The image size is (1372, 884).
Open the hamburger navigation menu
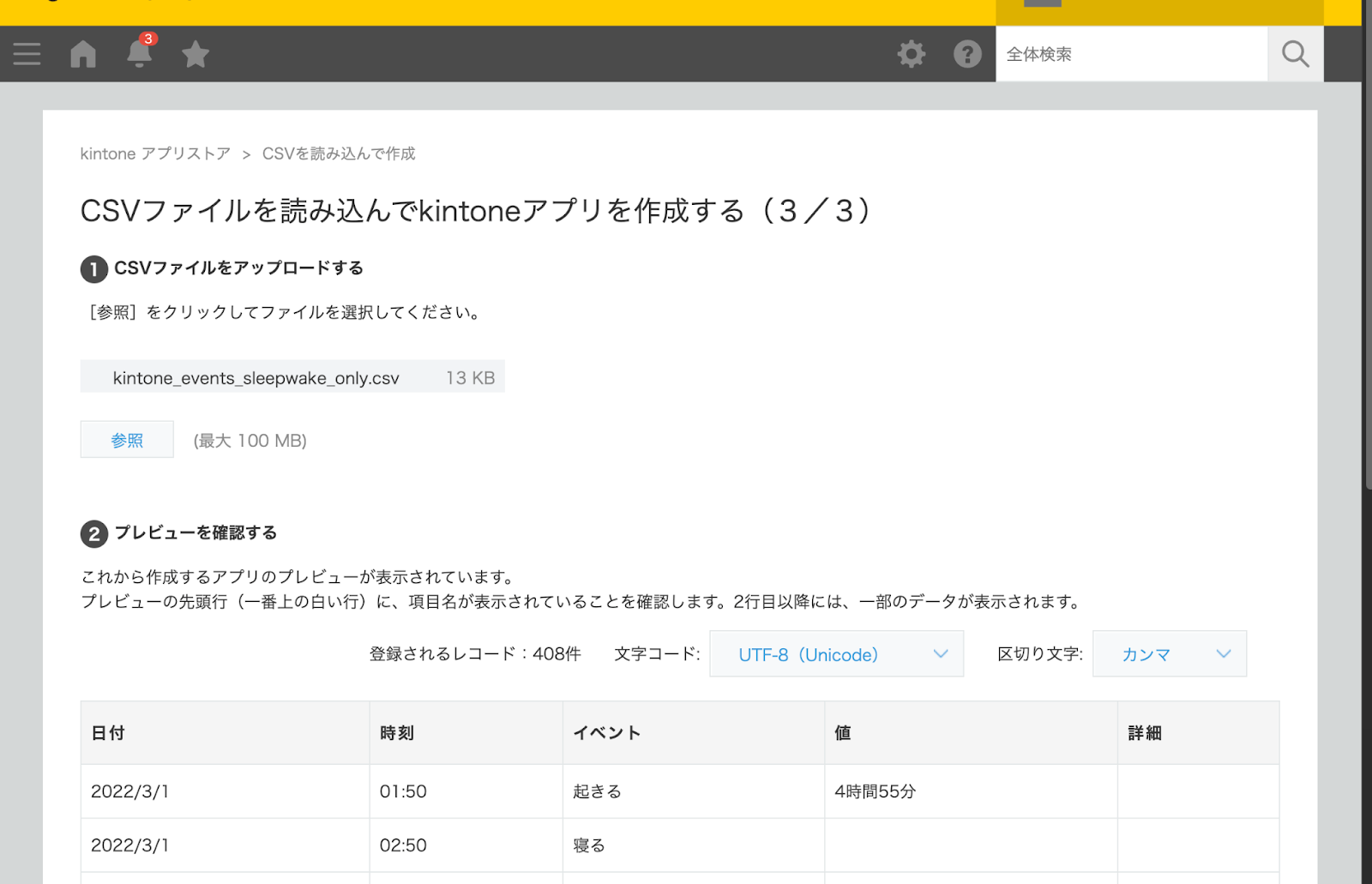click(27, 54)
